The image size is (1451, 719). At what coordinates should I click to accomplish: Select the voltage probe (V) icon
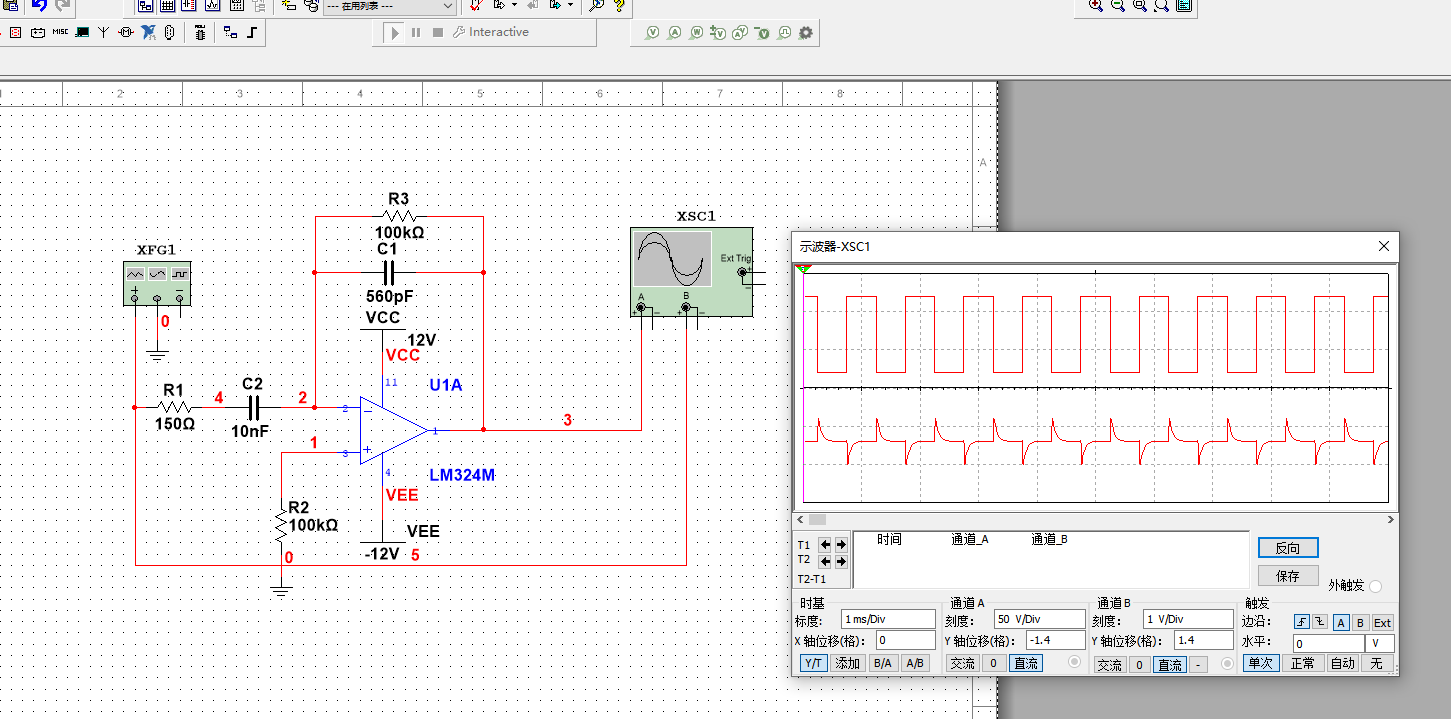pyautogui.click(x=651, y=32)
